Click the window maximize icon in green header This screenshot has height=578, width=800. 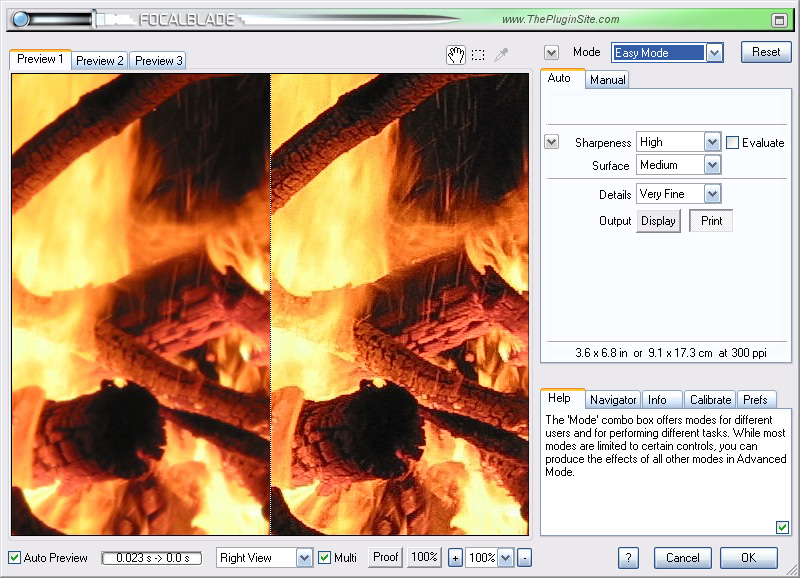click(x=779, y=20)
